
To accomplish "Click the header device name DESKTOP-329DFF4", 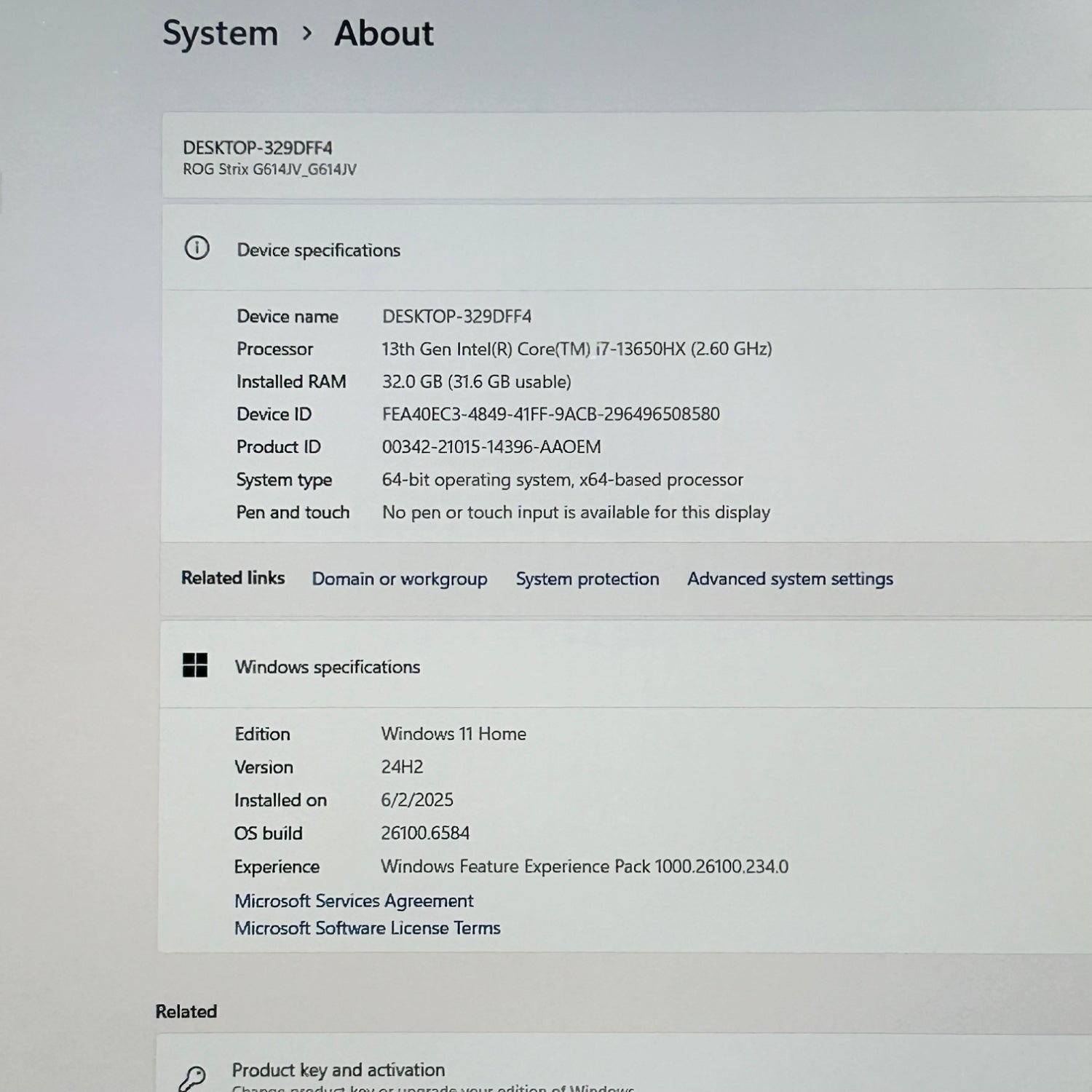I will (258, 148).
